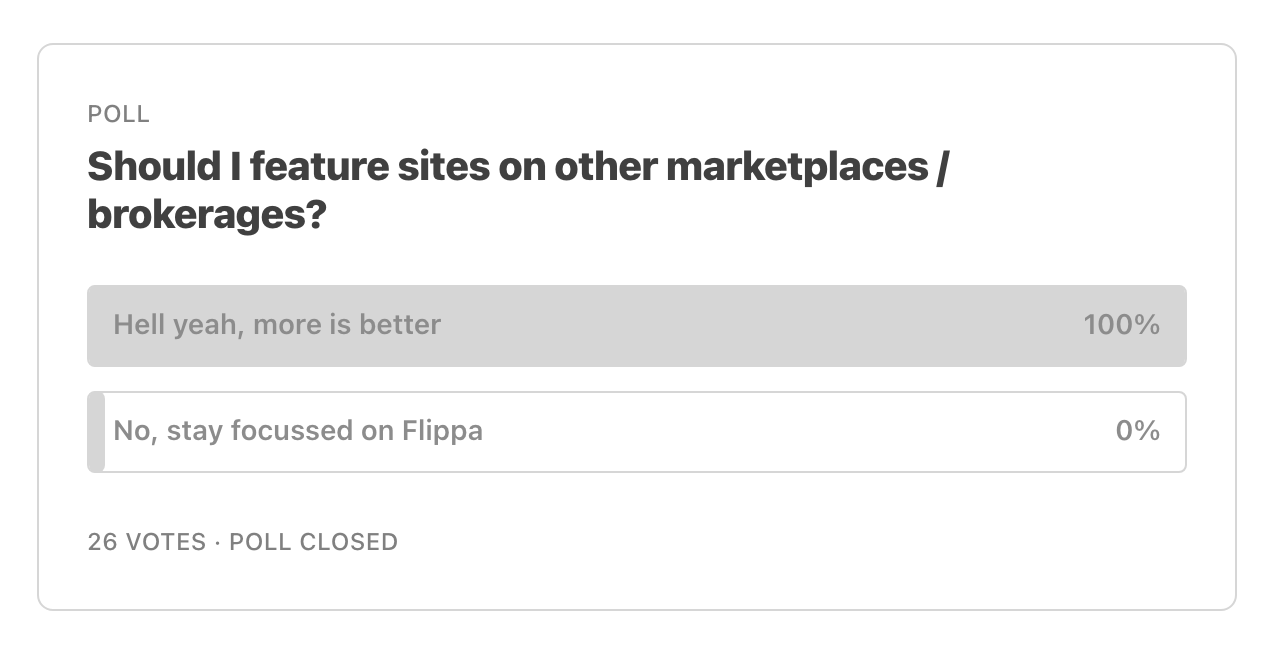1264x648 pixels.
Task: Click the filled gray bar of first option
Action: tap(636, 325)
